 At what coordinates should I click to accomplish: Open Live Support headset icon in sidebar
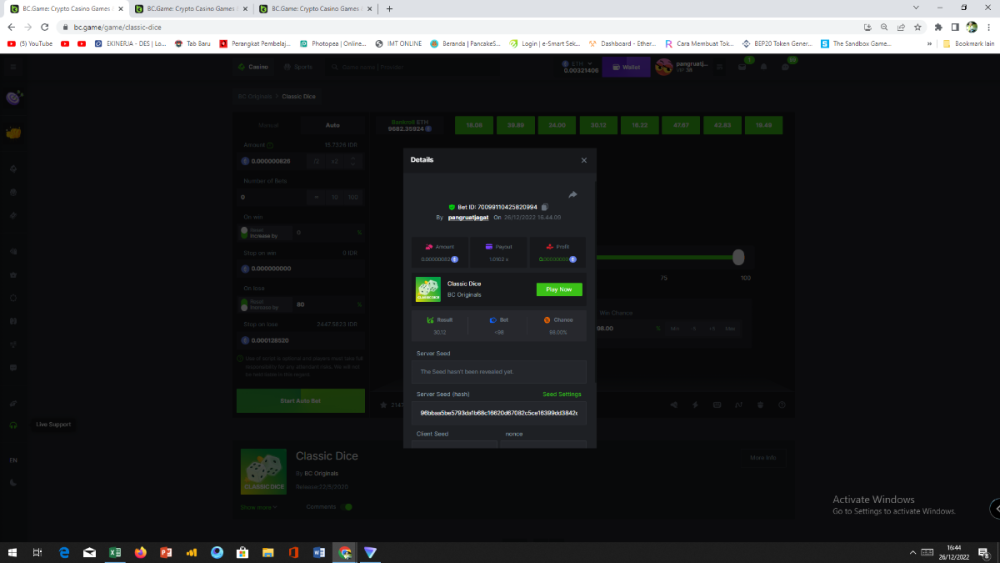coord(13,425)
